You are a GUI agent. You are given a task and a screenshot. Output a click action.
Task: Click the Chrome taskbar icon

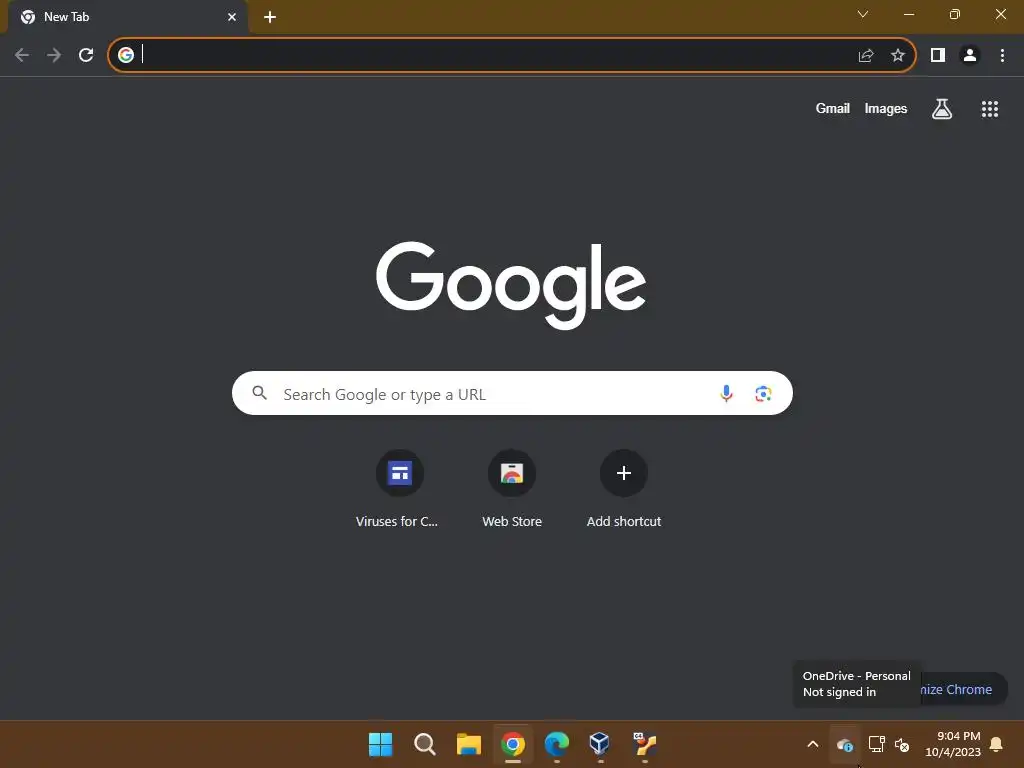point(513,744)
